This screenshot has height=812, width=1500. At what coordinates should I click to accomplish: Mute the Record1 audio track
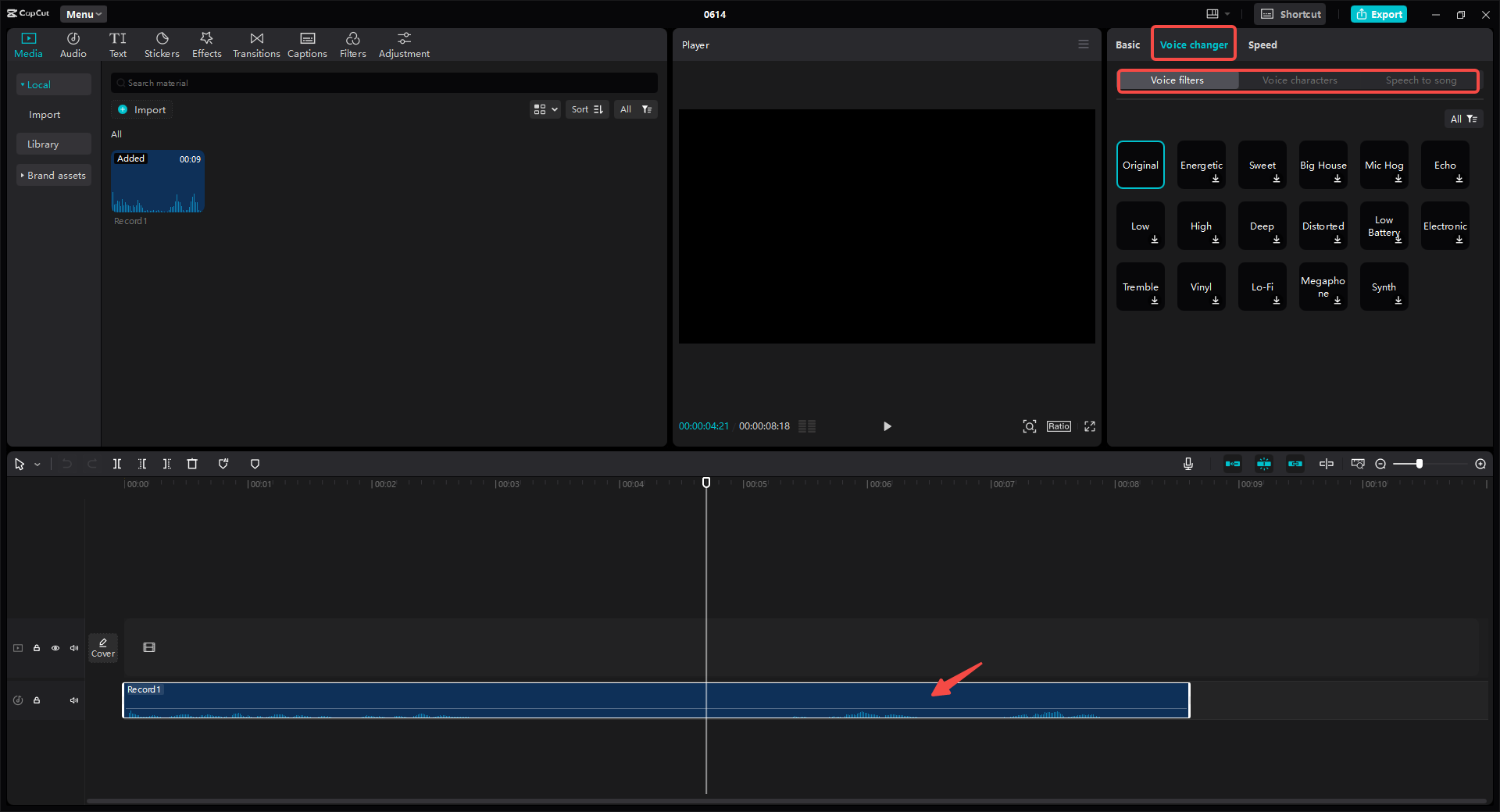[74, 700]
